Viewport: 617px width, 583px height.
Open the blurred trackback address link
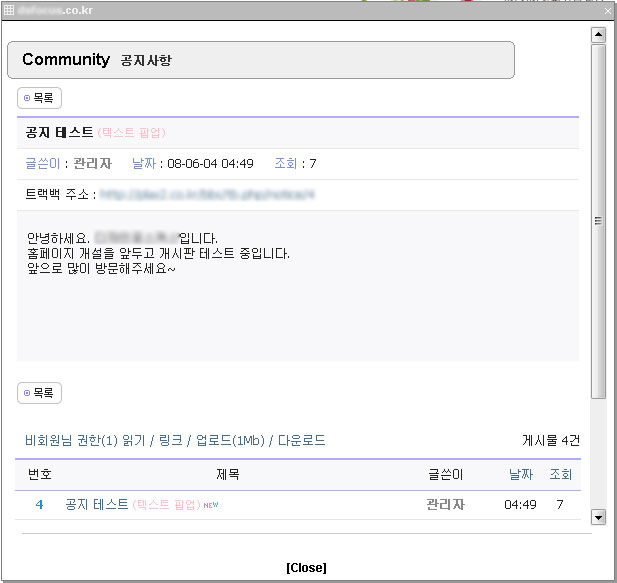[207, 194]
